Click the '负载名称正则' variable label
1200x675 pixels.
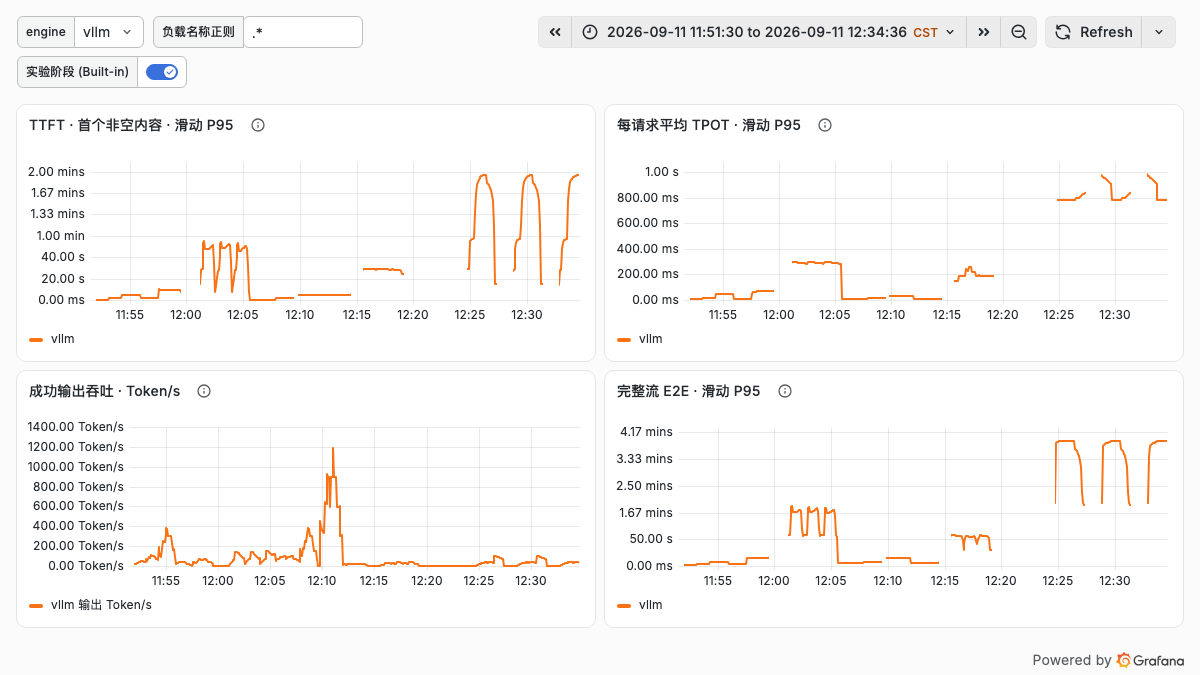tap(198, 32)
